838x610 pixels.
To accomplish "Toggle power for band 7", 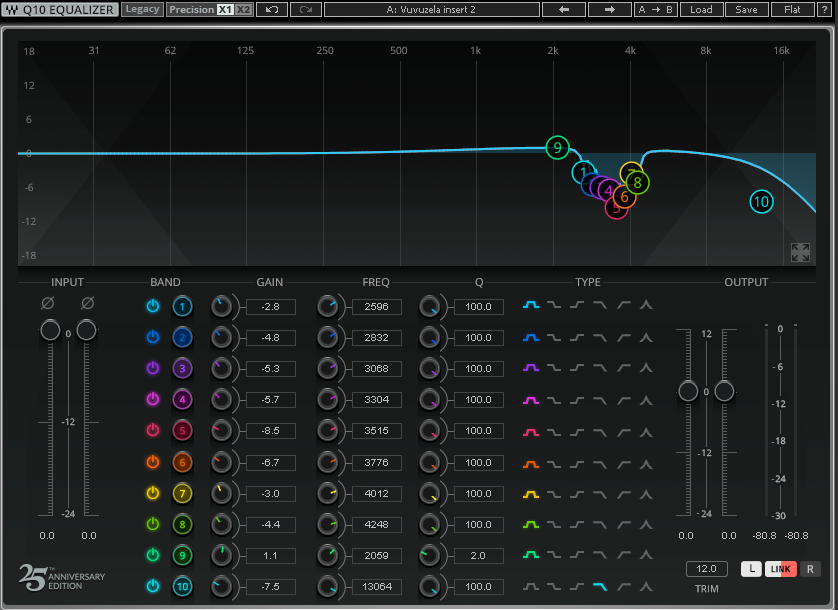I will [x=153, y=492].
